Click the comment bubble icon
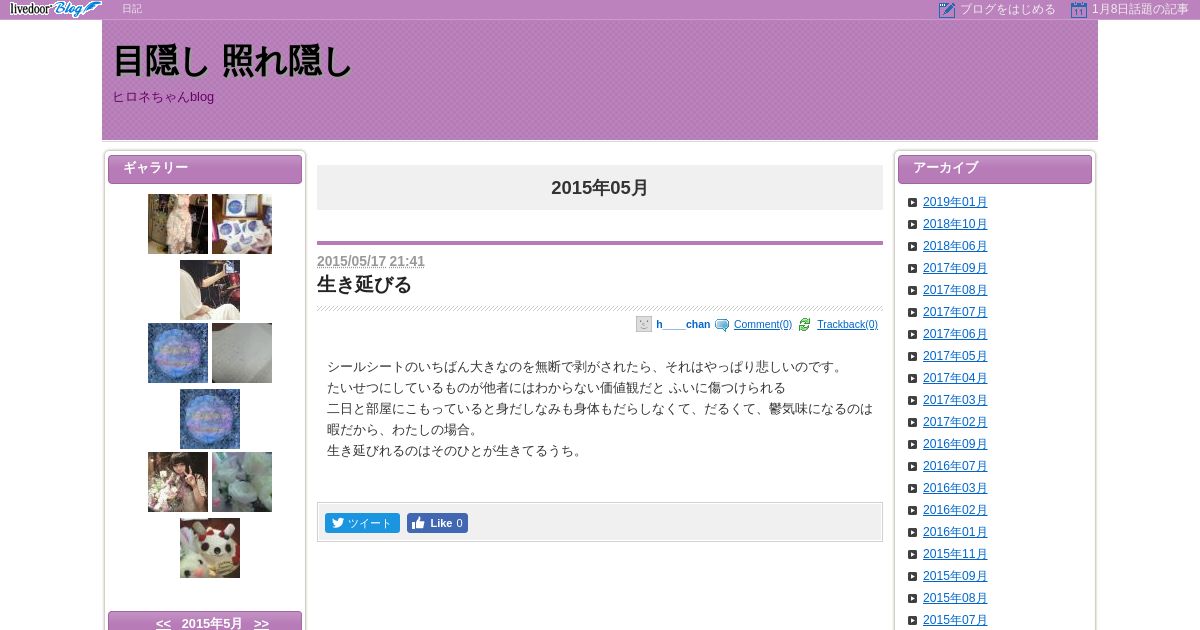1200x630 pixels. coord(722,325)
